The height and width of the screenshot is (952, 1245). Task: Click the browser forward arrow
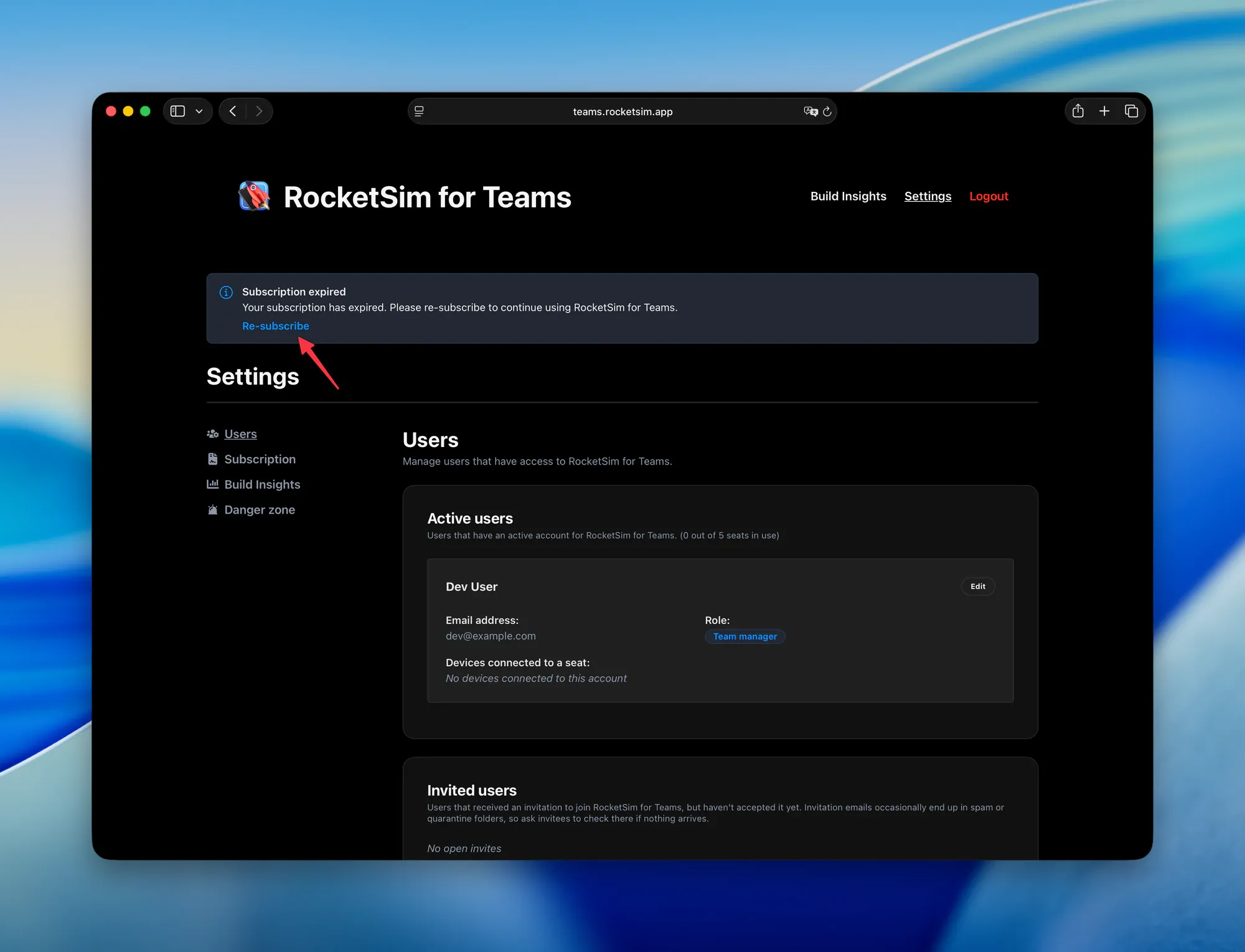click(259, 111)
